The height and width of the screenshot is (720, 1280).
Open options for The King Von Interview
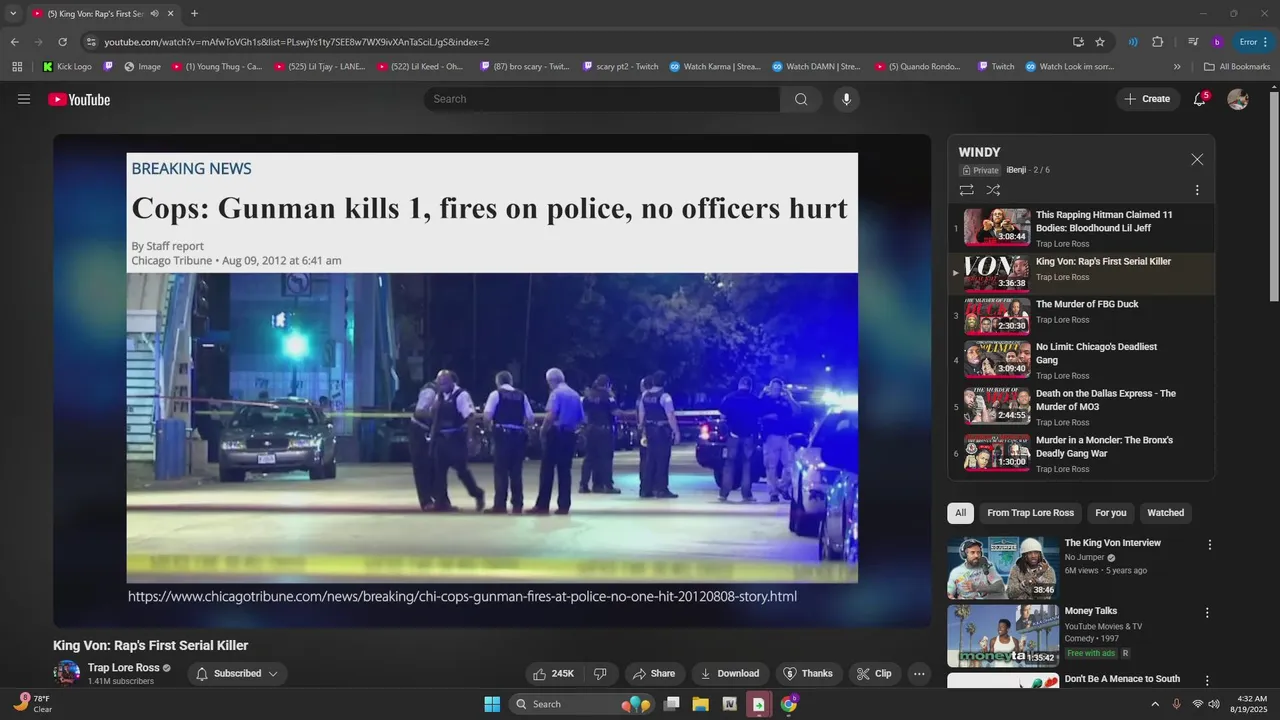coord(1209,545)
